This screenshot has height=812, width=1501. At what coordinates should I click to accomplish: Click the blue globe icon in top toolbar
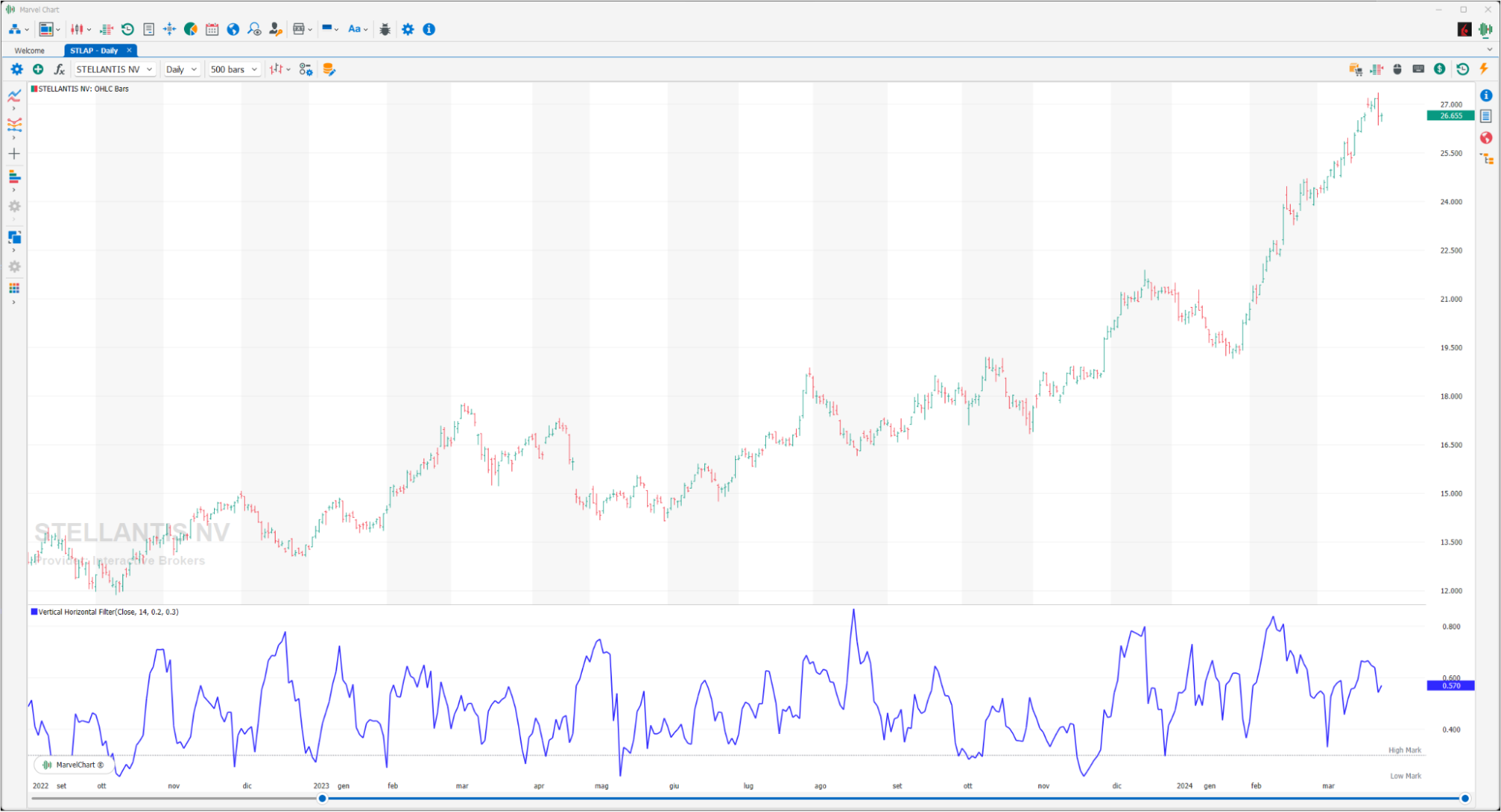tap(233, 29)
